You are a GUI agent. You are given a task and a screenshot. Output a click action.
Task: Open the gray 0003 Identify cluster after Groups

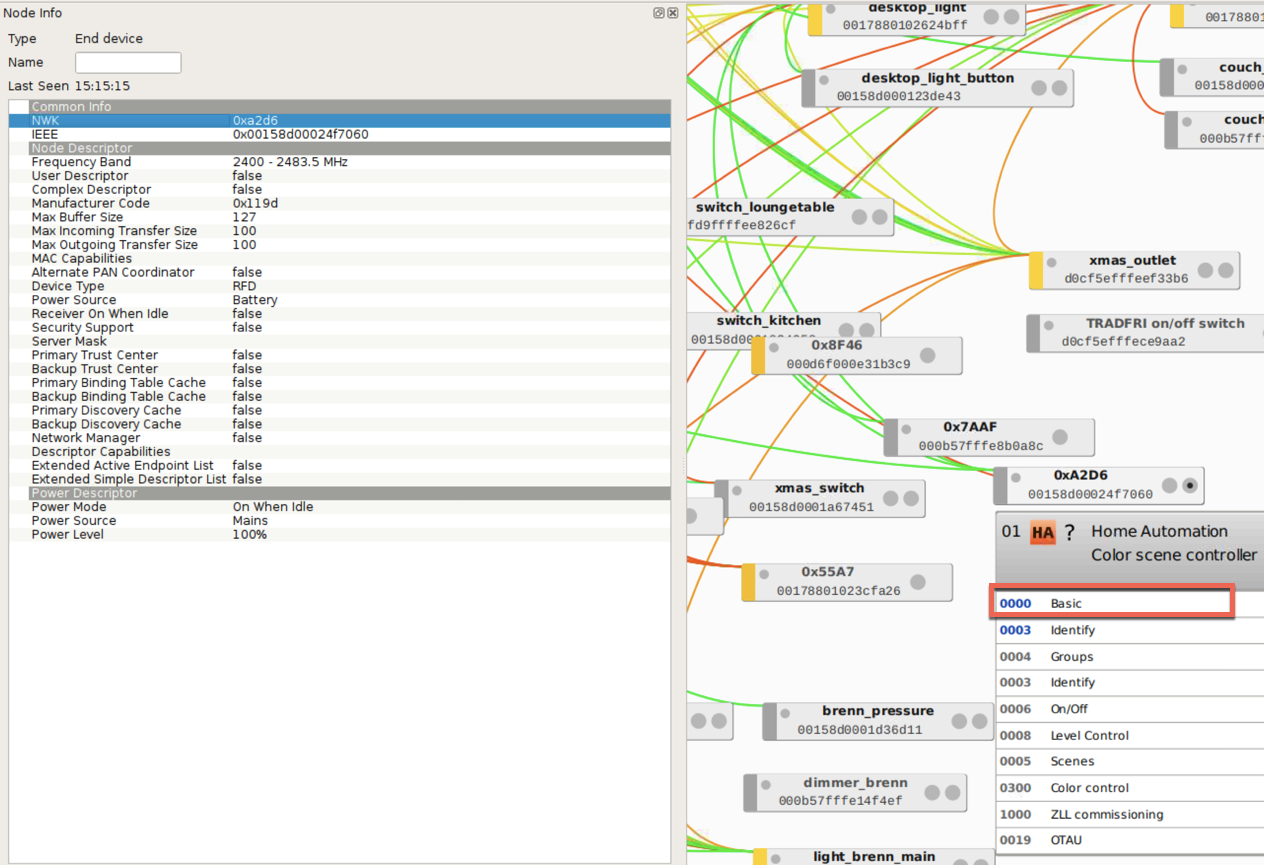[x=1130, y=682]
